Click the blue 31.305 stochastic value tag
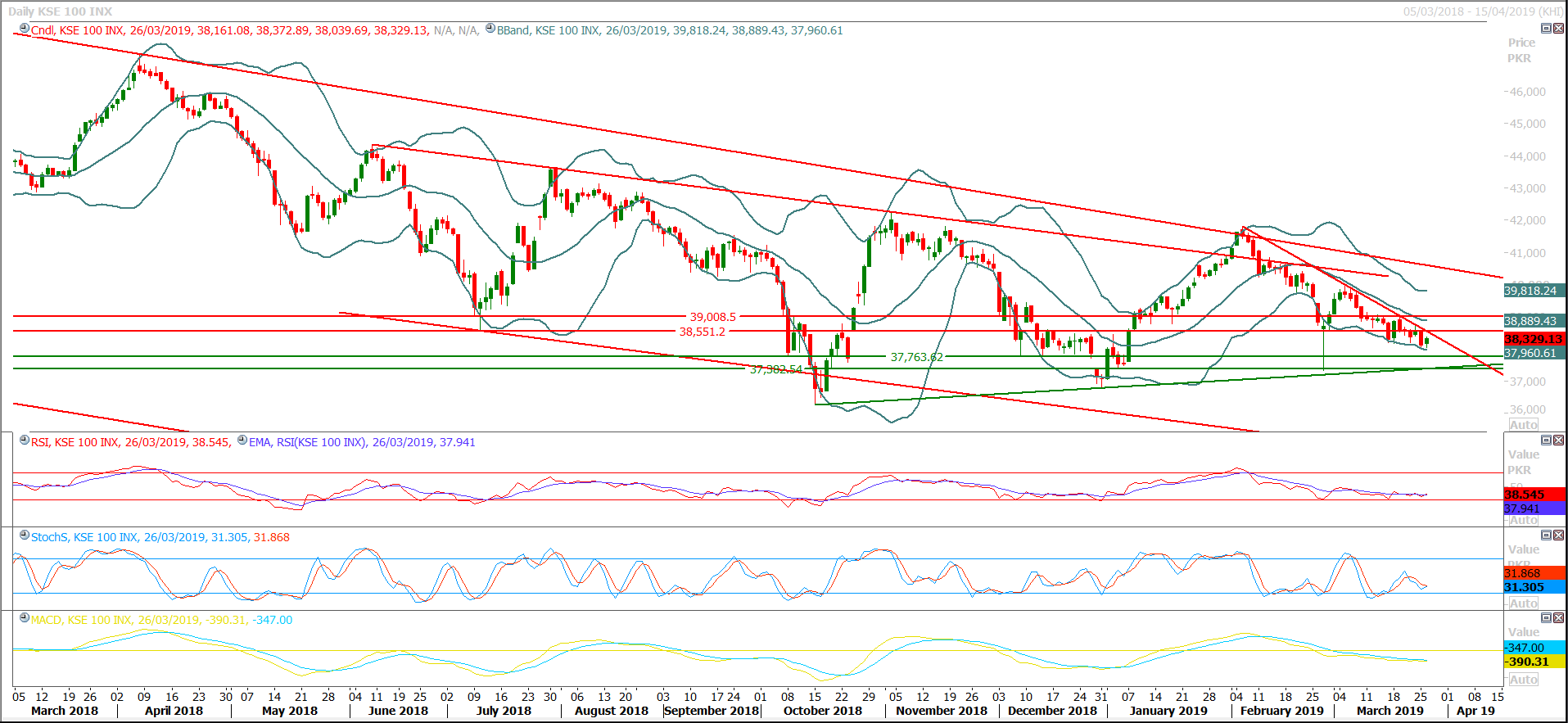 tap(1534, 587)
